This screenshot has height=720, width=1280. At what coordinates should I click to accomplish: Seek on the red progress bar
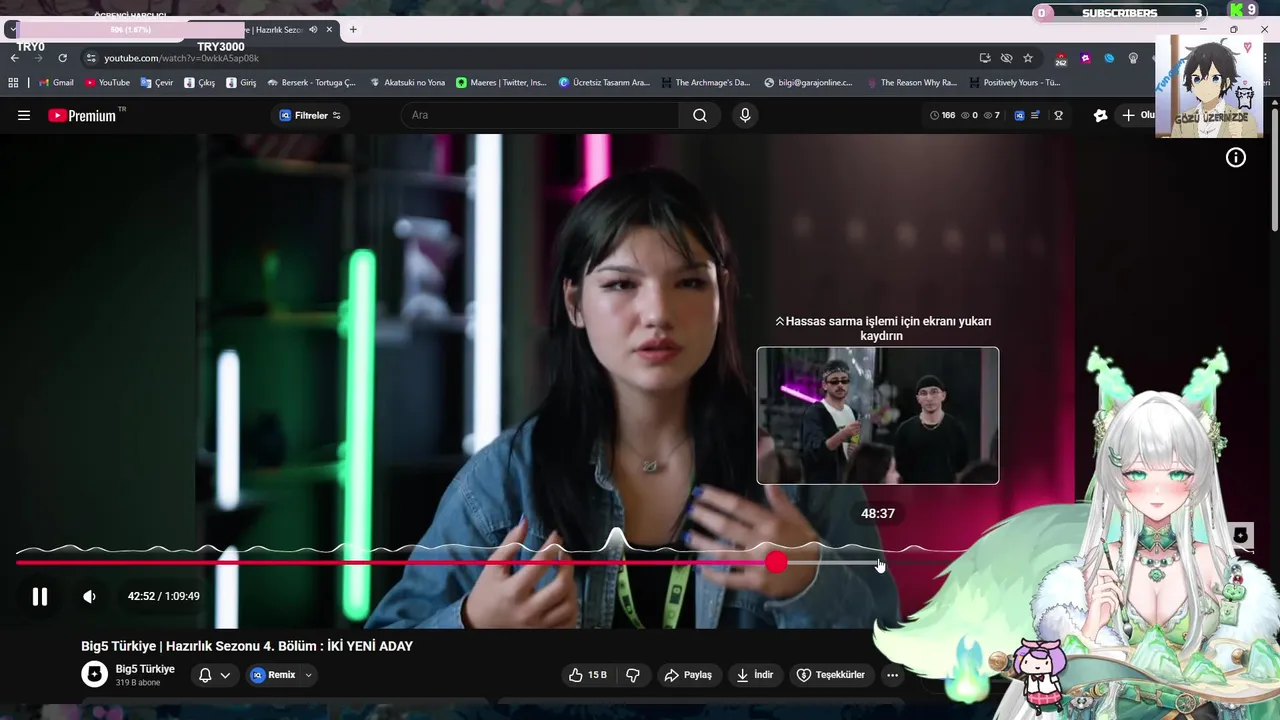tap(395, 562)
